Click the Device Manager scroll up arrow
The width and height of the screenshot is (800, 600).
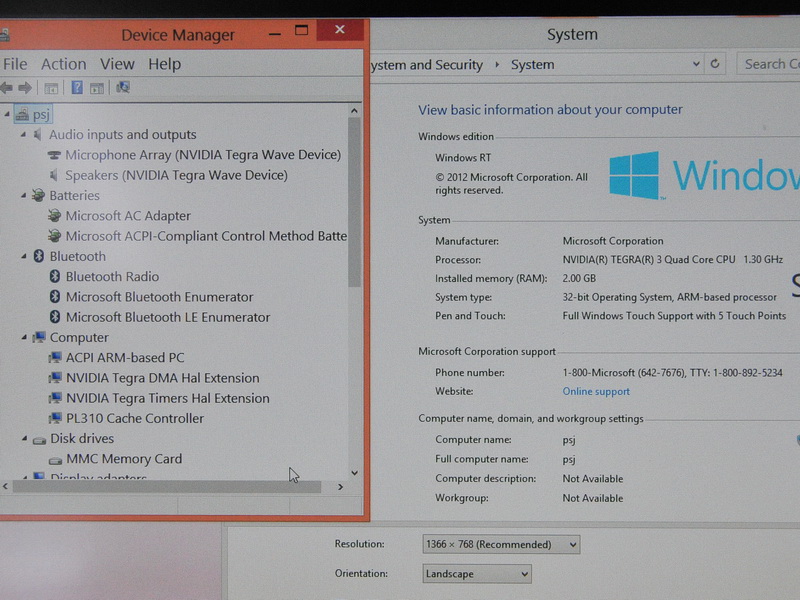pyautogui.click(x=355, y=111)
